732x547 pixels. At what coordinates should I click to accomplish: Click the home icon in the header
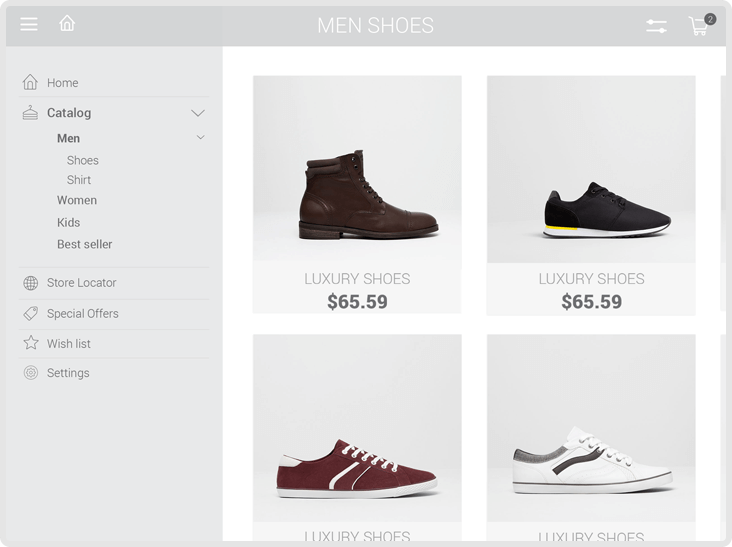coord(67,23)
